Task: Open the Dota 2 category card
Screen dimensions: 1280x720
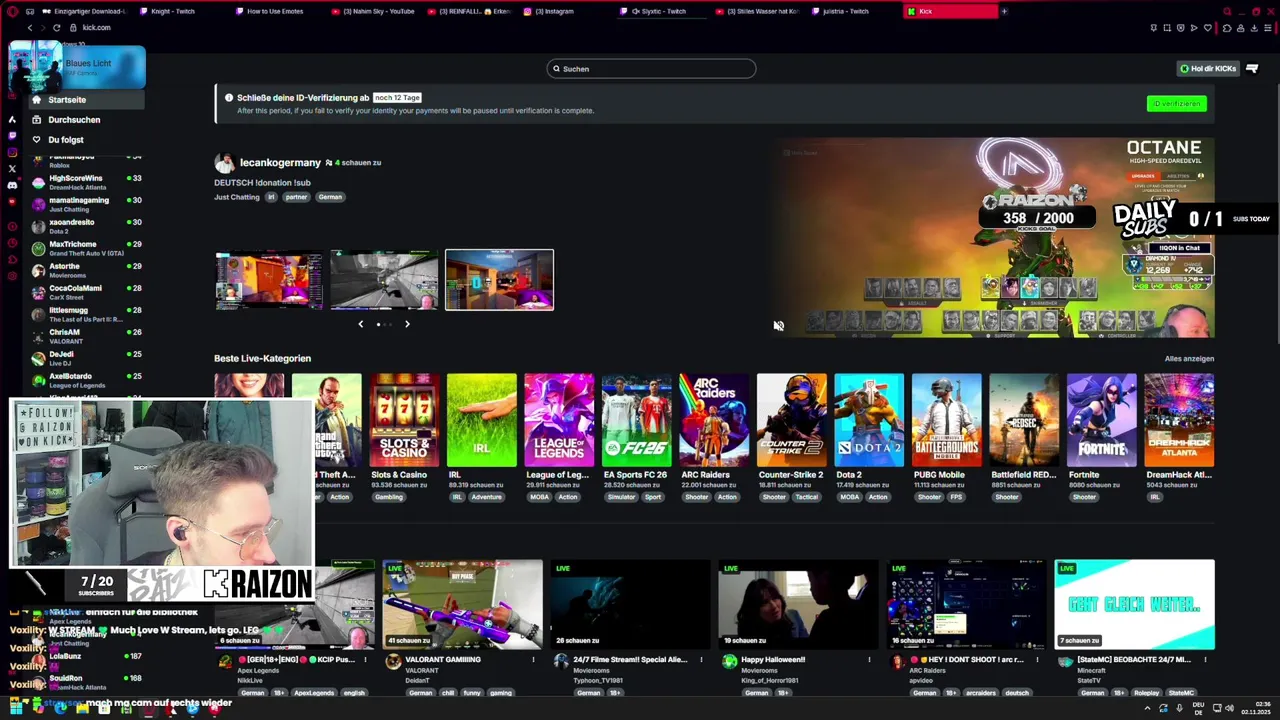Action: click(869, 421)
